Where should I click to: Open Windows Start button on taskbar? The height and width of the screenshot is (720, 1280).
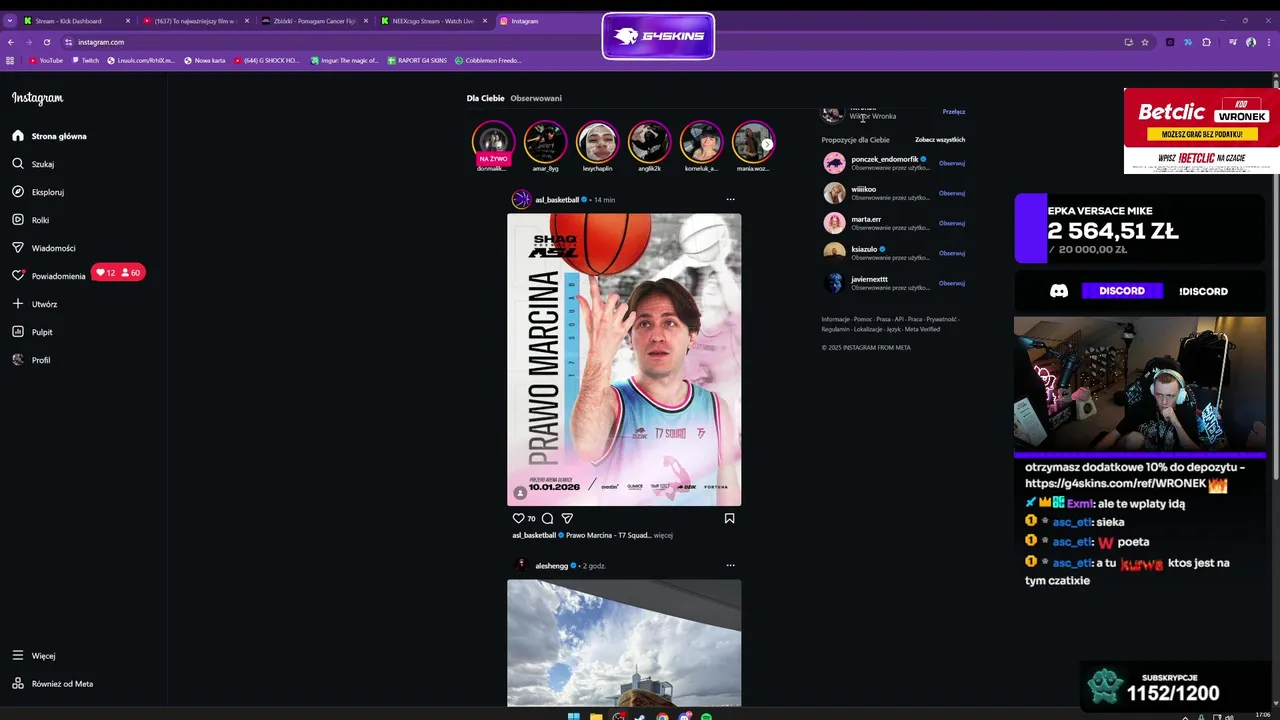click(574, 716)
